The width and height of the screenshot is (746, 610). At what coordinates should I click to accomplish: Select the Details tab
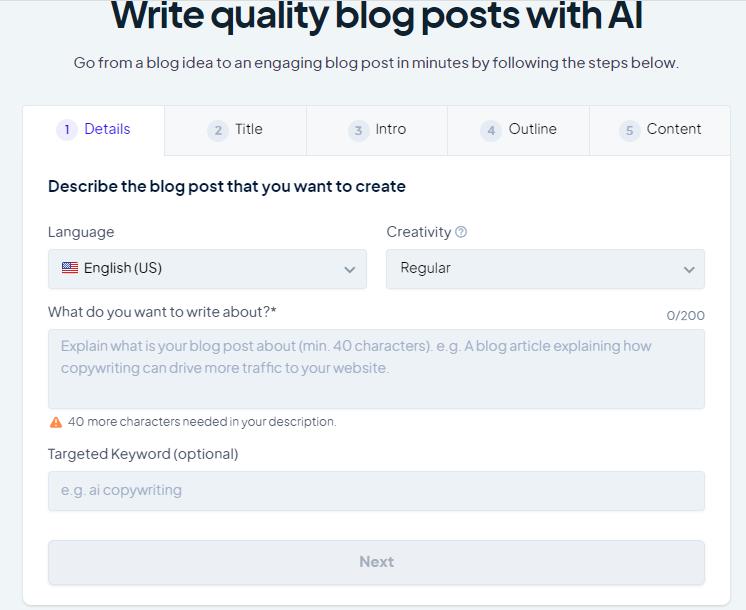coord(94,130)
